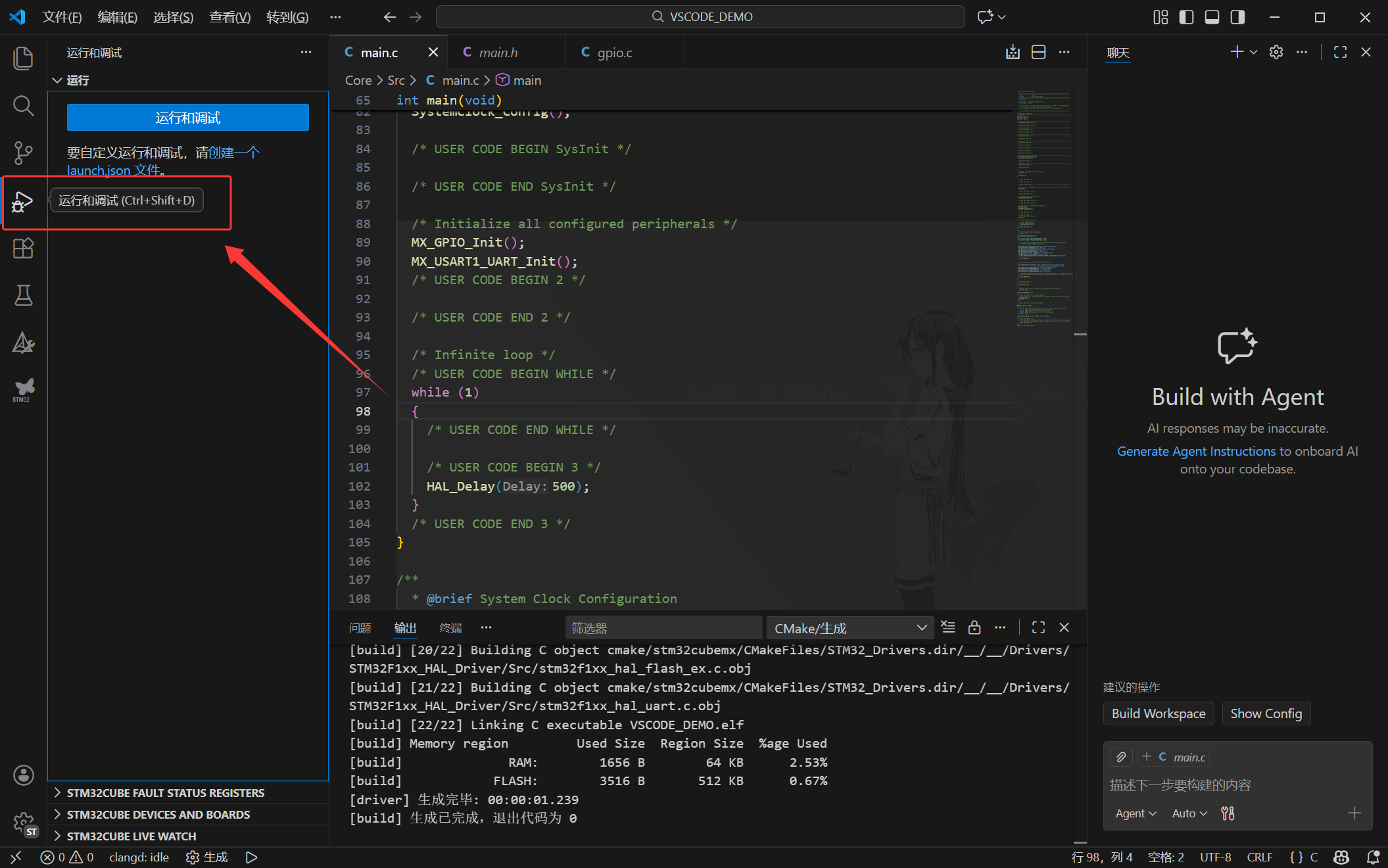Click the Generate Agent Instructions link

tap(1195, 451)
